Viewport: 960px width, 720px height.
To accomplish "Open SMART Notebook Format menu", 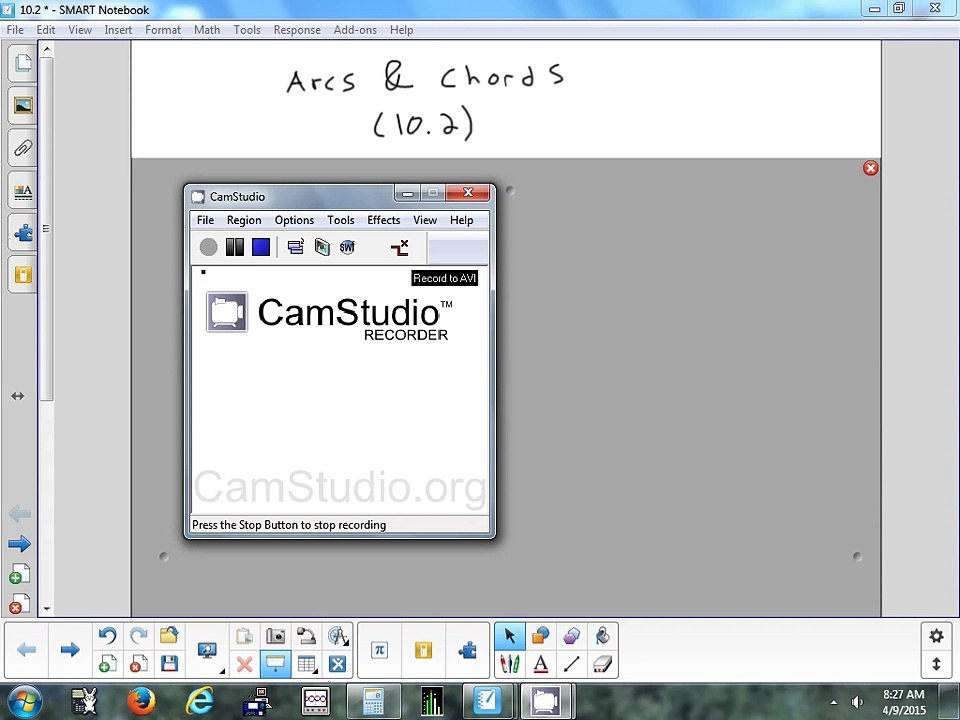I will 163,30.
